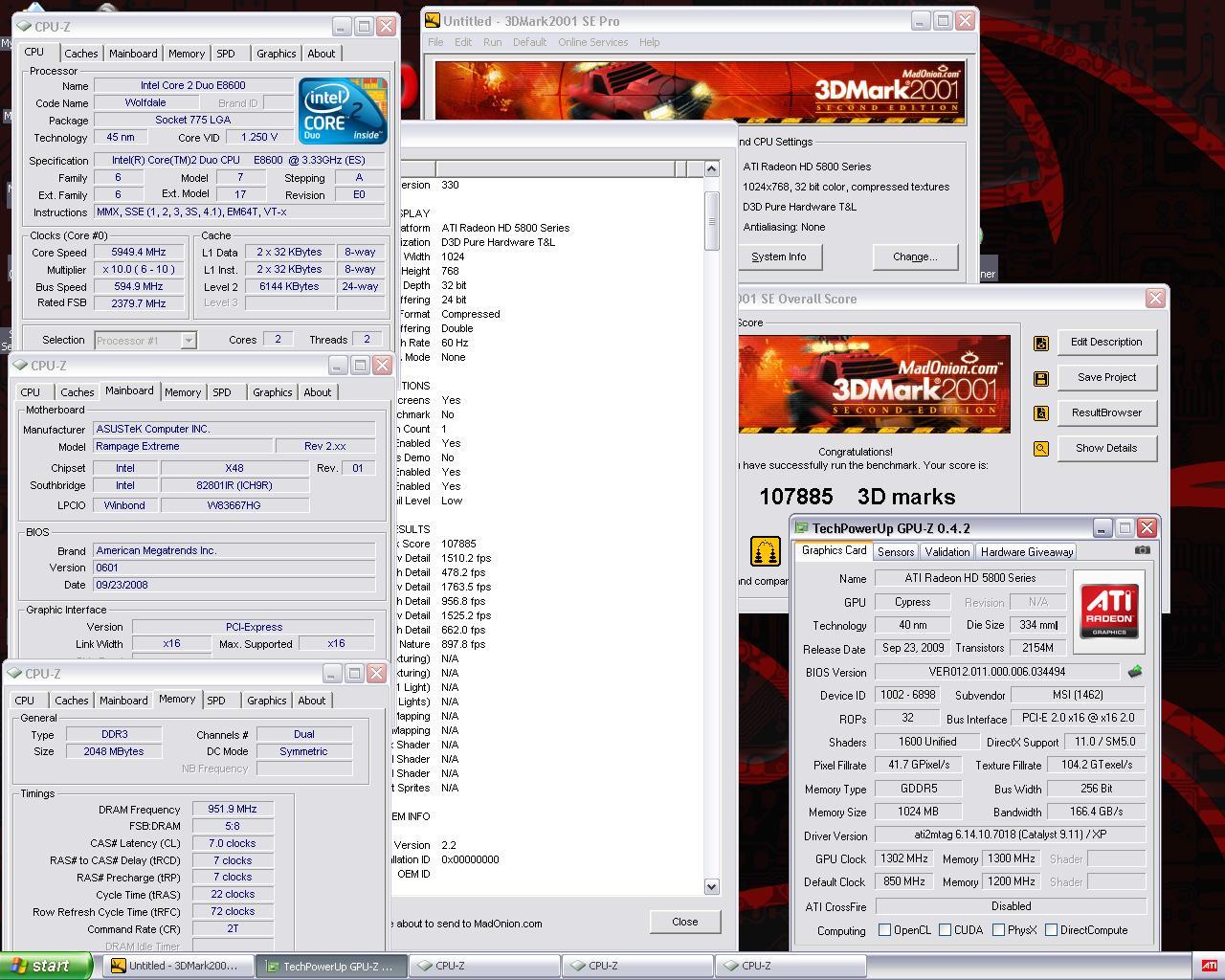Click the ATI tray icon
1225x980 pixels.
1210,966
